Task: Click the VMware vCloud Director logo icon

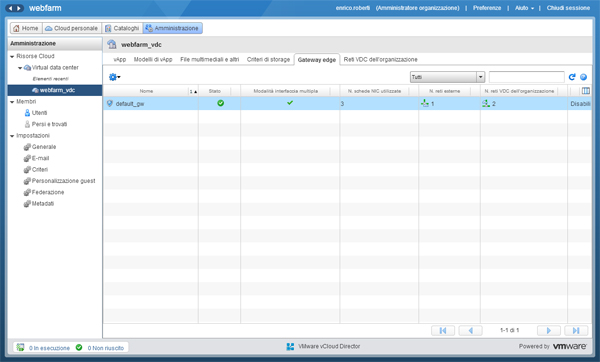Action: tap(290, 347)
